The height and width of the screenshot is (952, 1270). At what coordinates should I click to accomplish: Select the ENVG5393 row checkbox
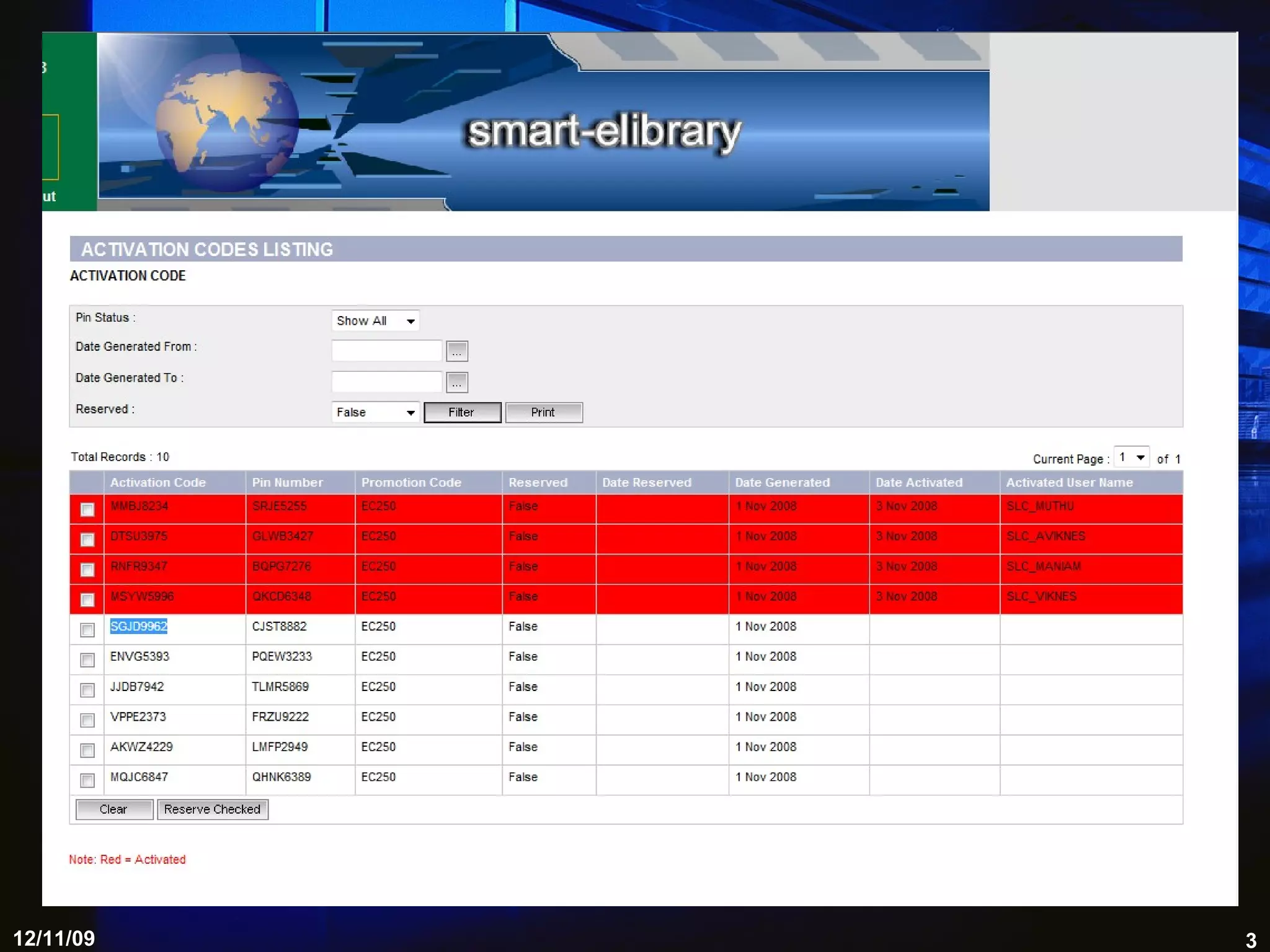click(87, 660)
